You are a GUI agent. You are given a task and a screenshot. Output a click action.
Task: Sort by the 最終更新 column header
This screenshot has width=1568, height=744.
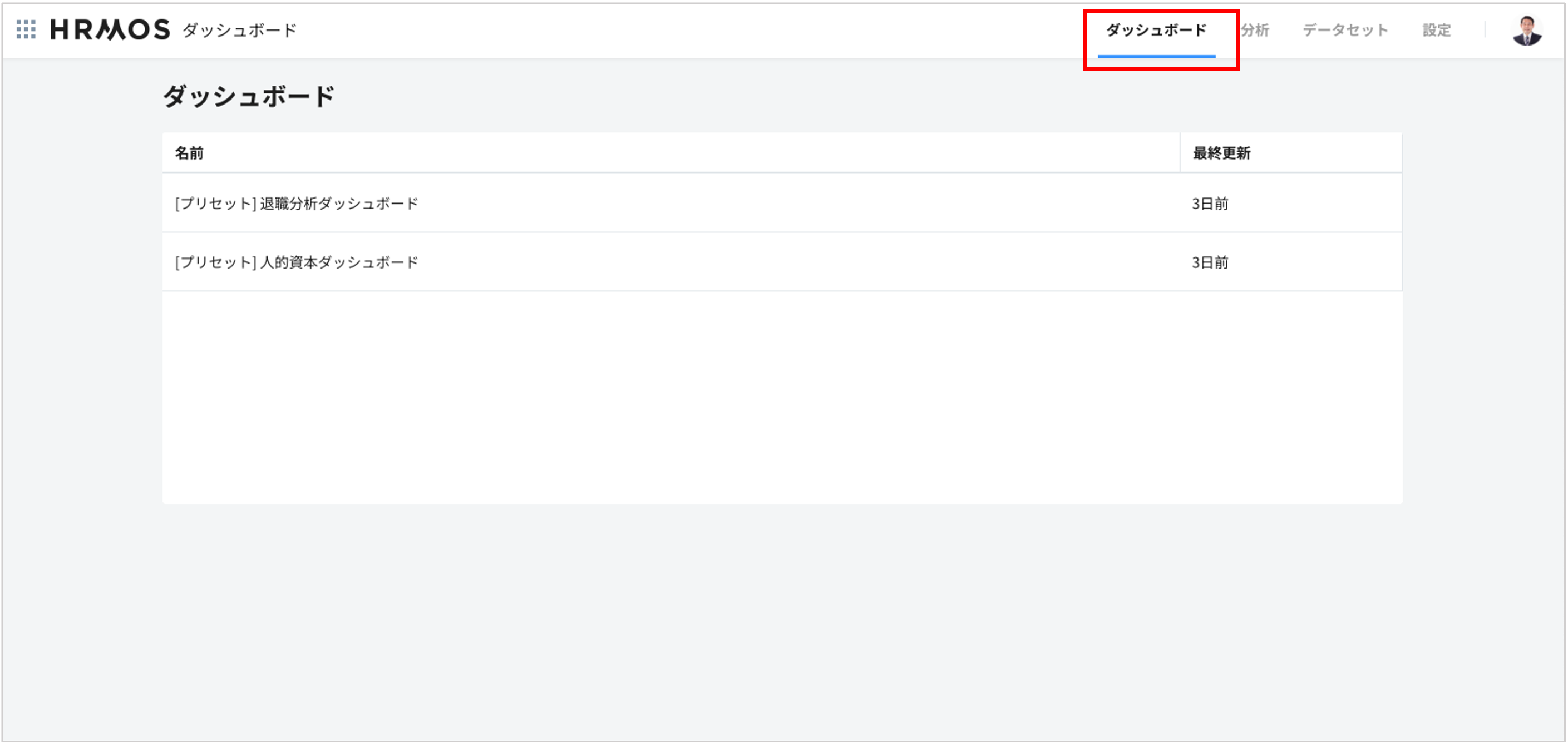[1221, 153]
